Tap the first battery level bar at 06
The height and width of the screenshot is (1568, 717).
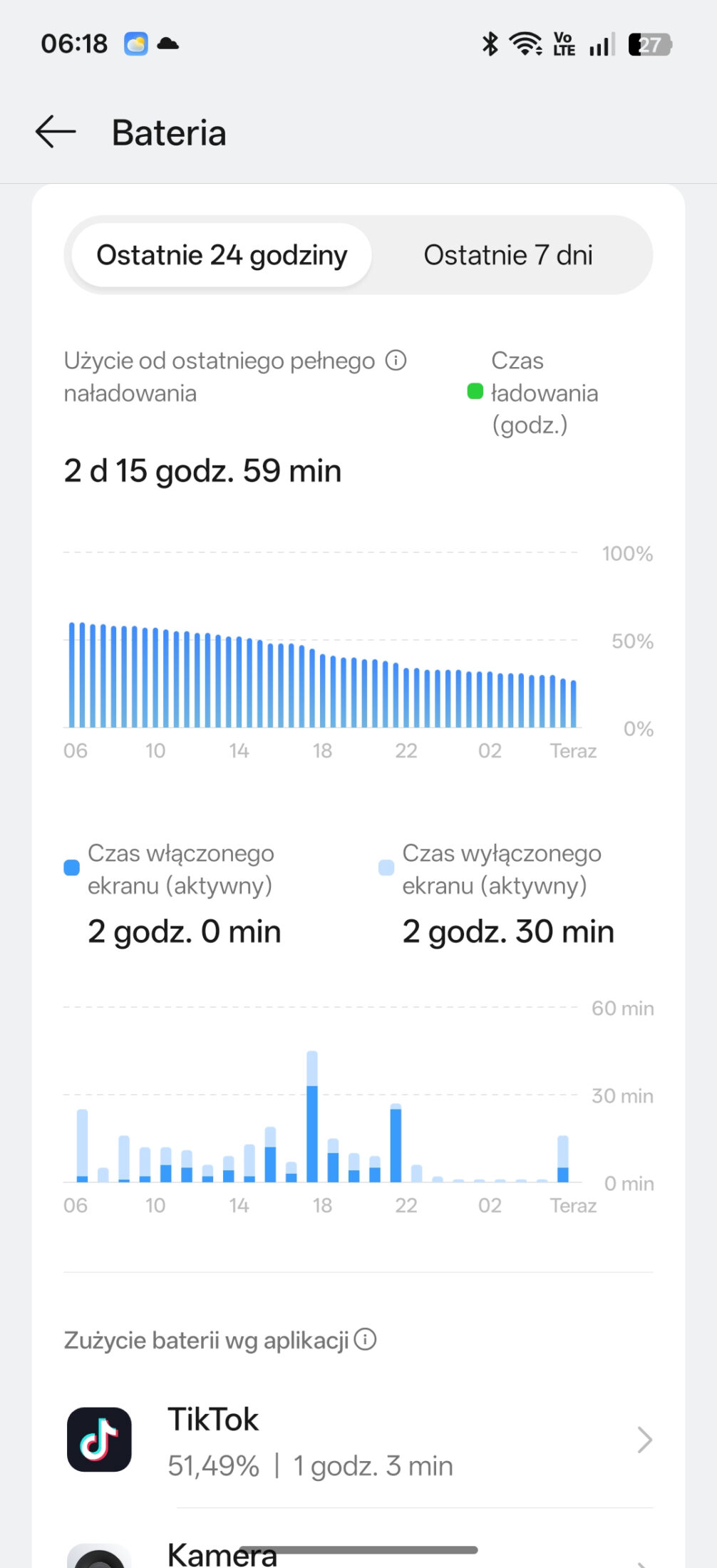point(72,674)
